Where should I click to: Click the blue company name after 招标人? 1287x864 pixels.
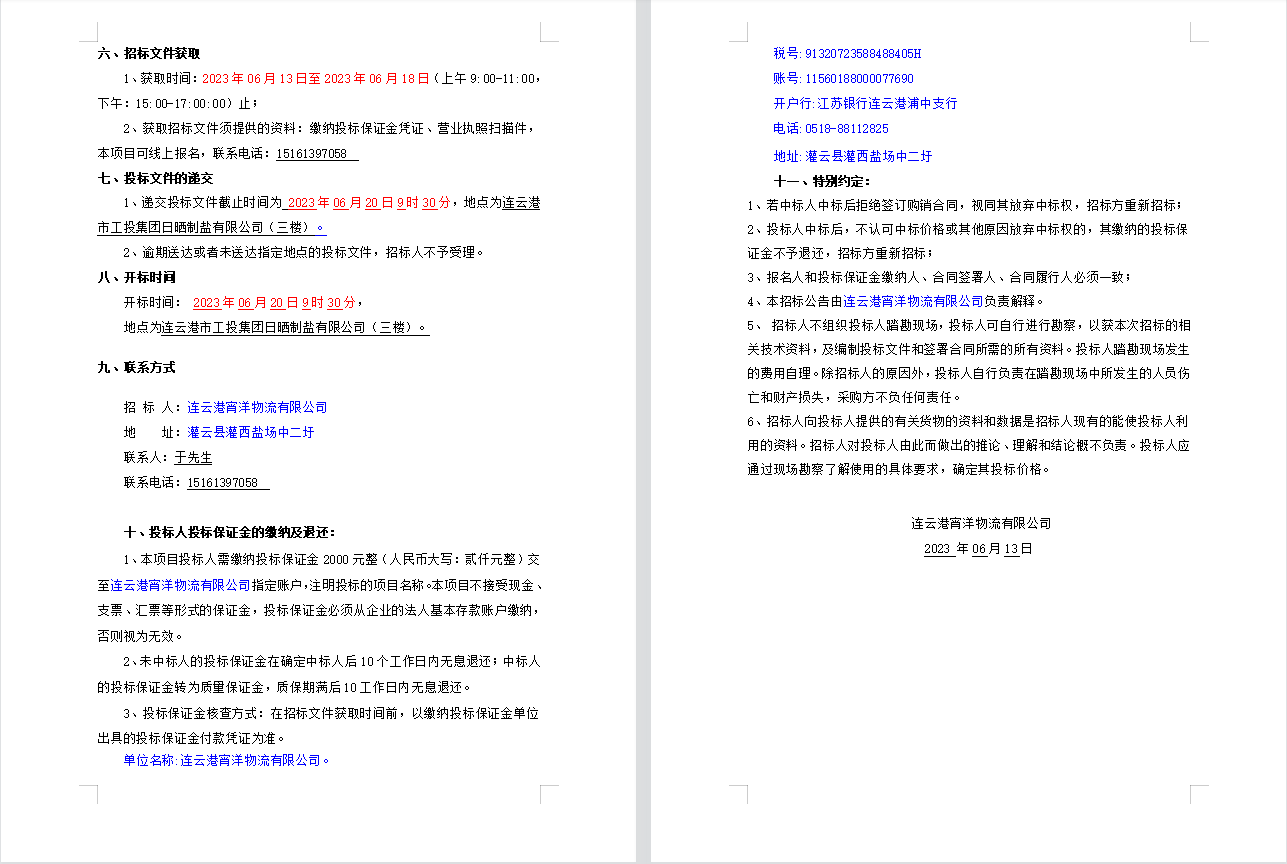pyautogui.click(x=257, y=407)
